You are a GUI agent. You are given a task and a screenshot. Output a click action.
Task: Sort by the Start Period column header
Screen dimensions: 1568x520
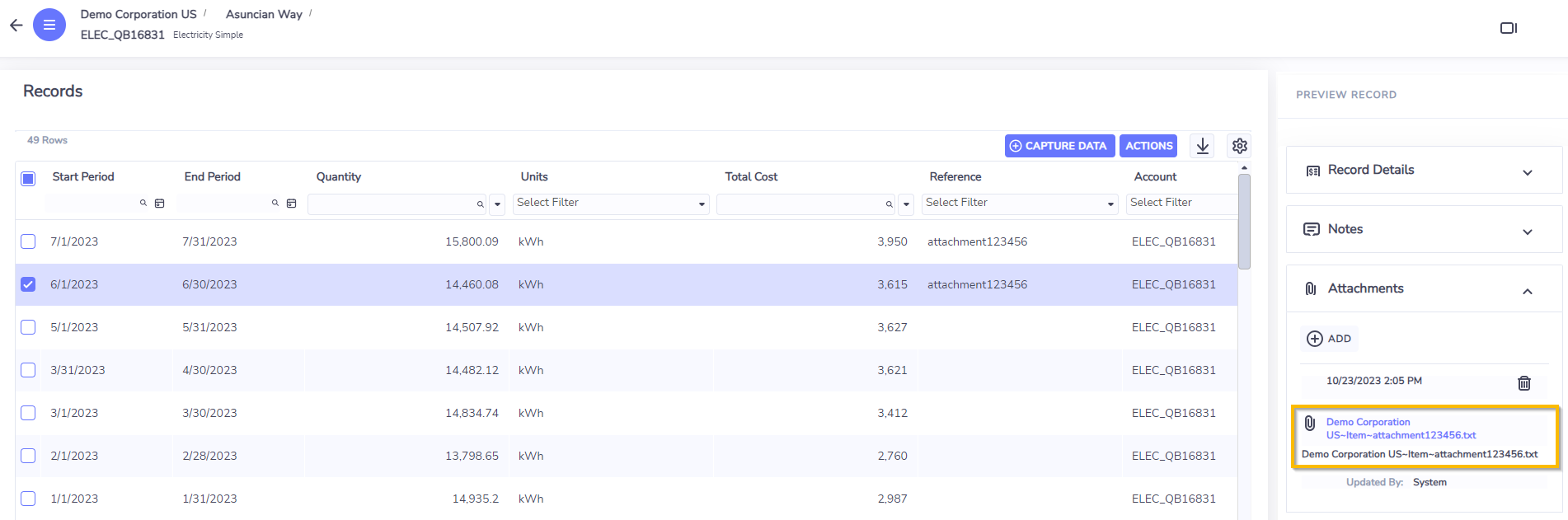(83, 176)
